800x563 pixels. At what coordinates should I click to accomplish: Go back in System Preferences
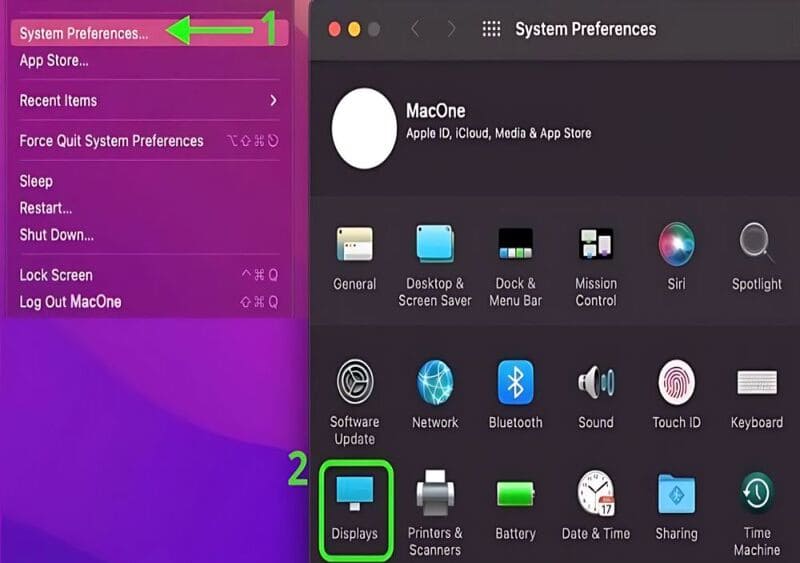coord(415,29)
